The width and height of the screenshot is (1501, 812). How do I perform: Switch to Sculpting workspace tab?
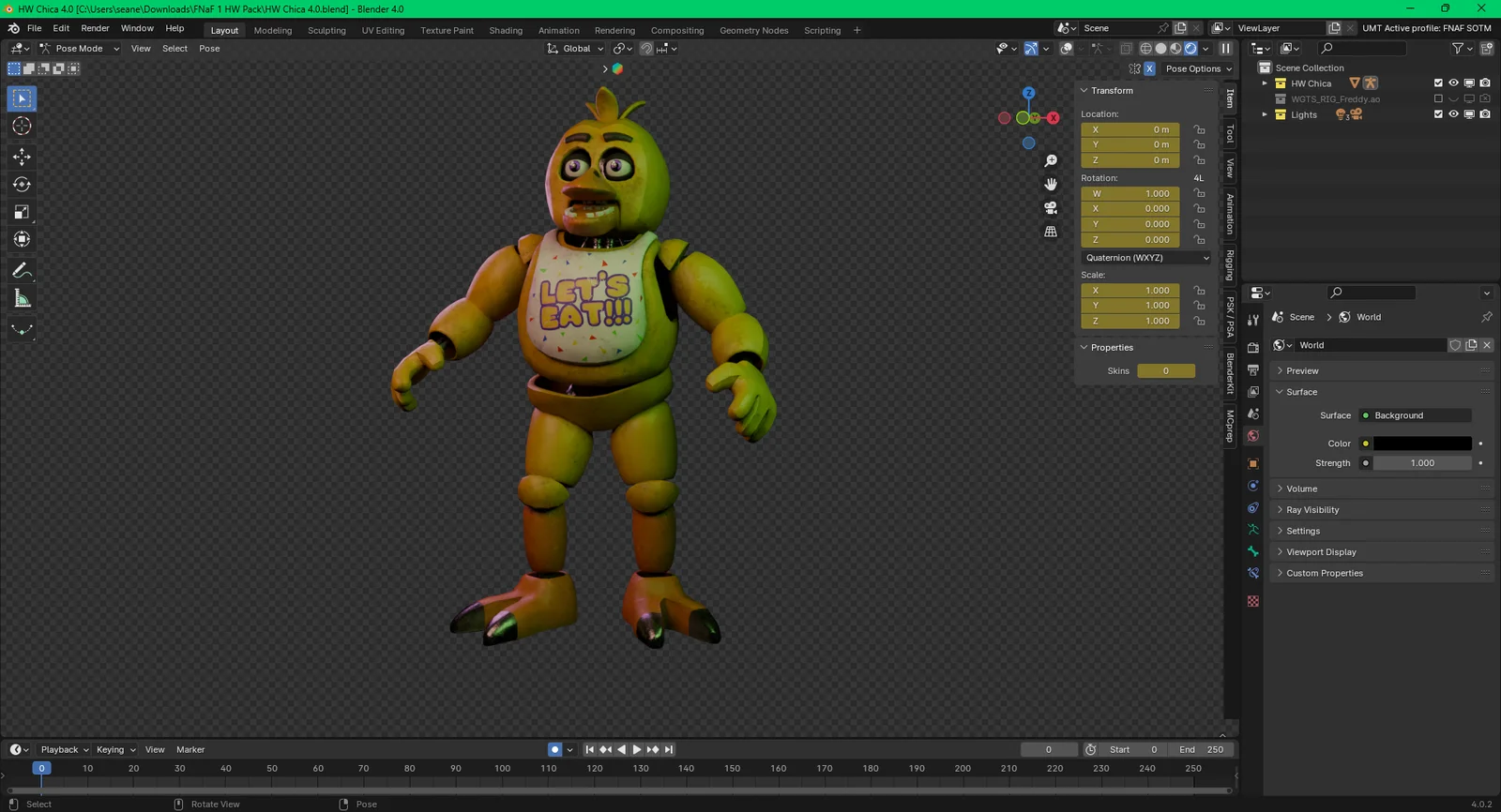click(x=326, y=30)
